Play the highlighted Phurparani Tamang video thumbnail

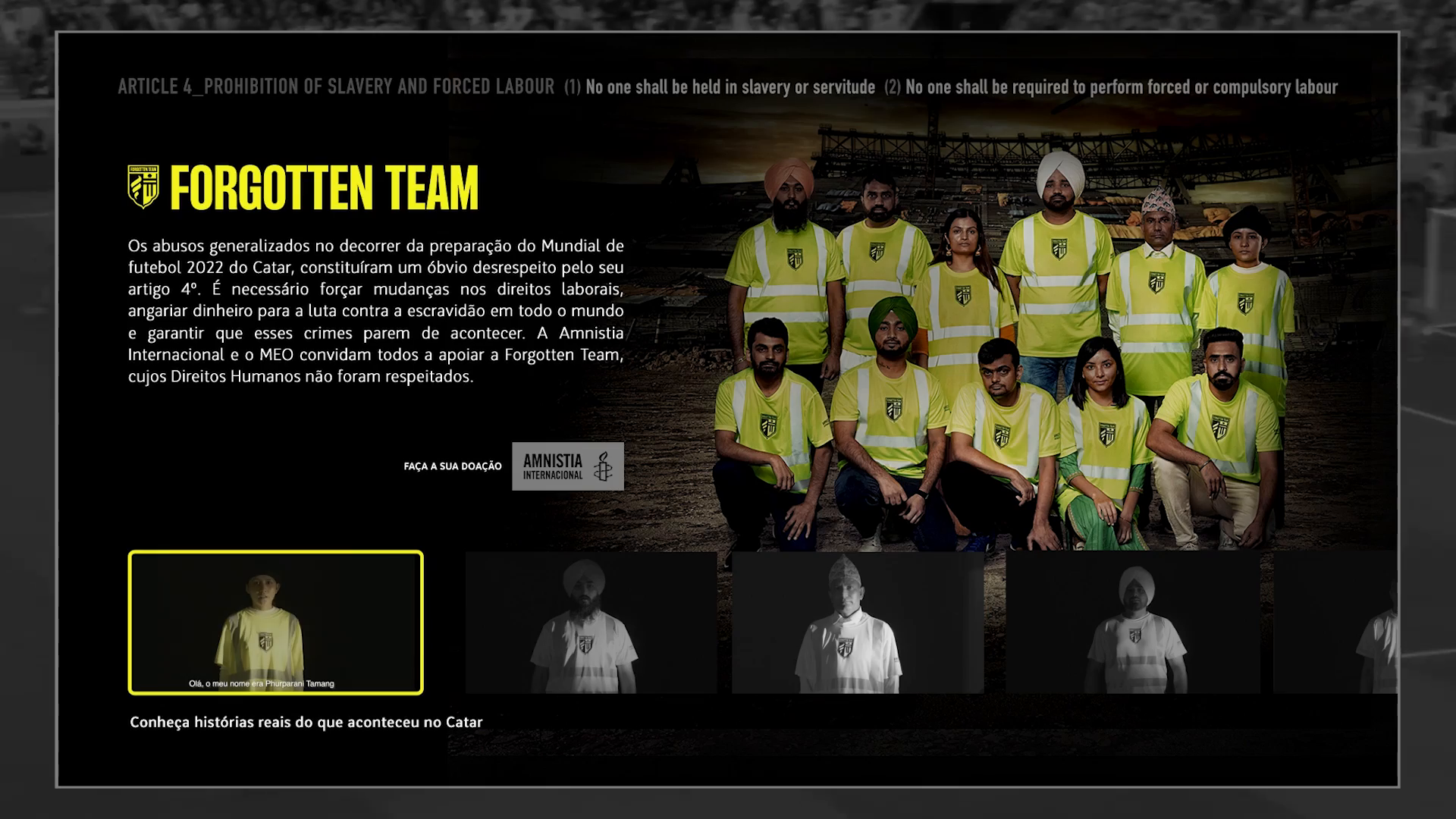point(275,622)
